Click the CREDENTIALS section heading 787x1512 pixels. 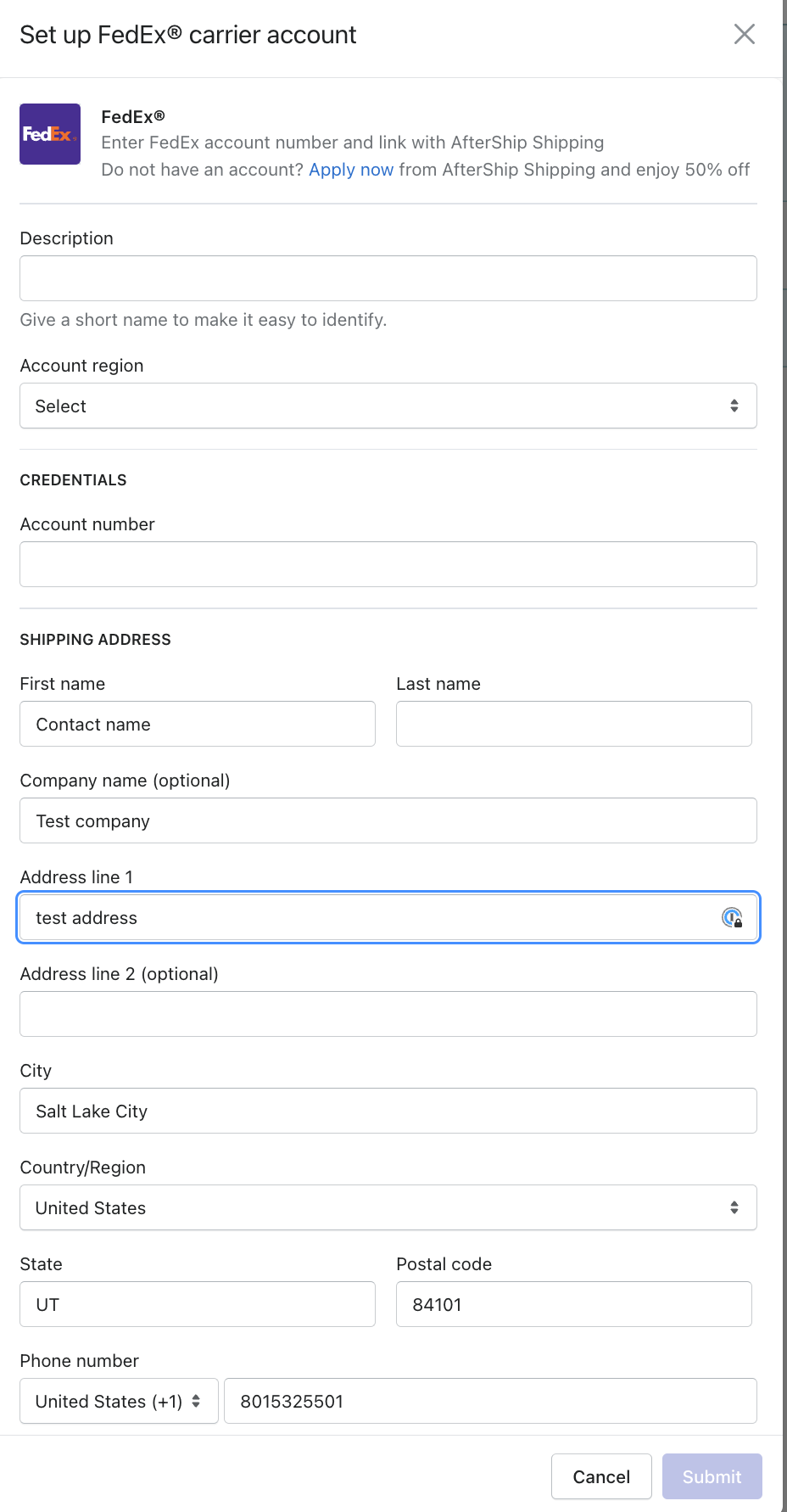click(x=73, y=480)
